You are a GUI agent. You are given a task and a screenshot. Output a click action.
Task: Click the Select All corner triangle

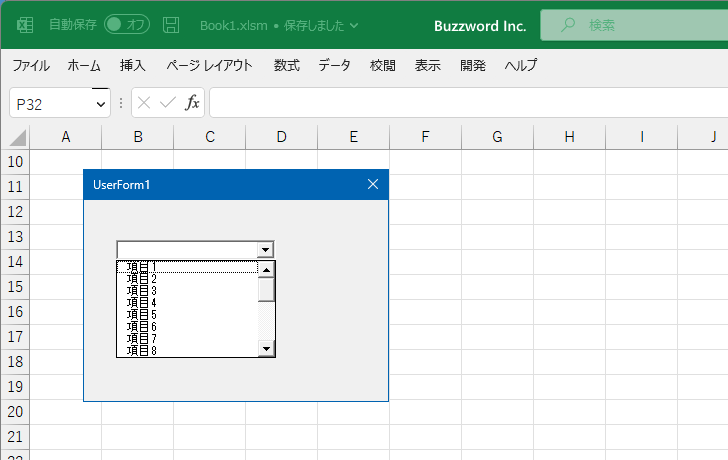16,137
